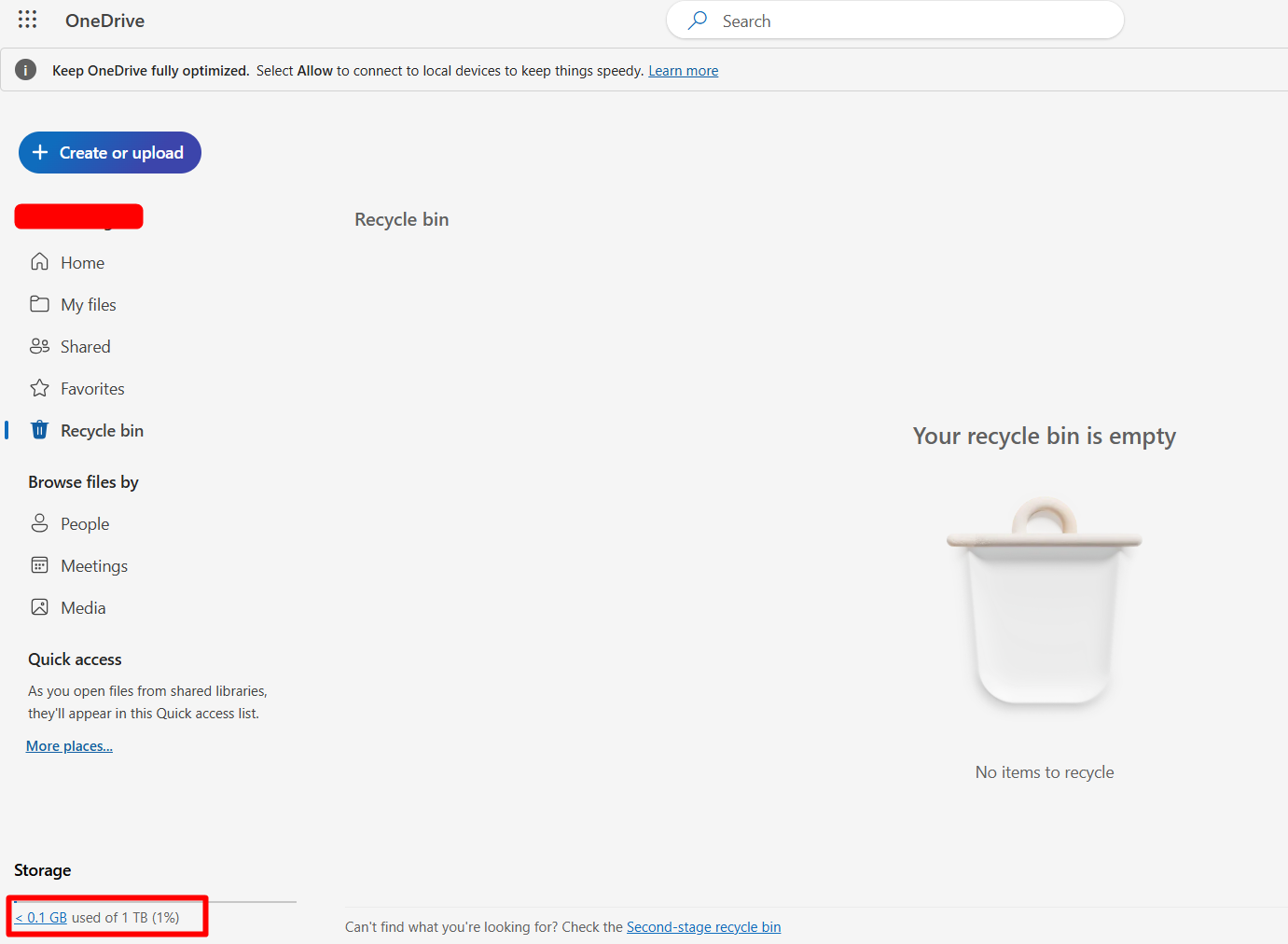This screenshot has width=1288, height=944.
Task: Open the Shared section
Action: [85, 347]
